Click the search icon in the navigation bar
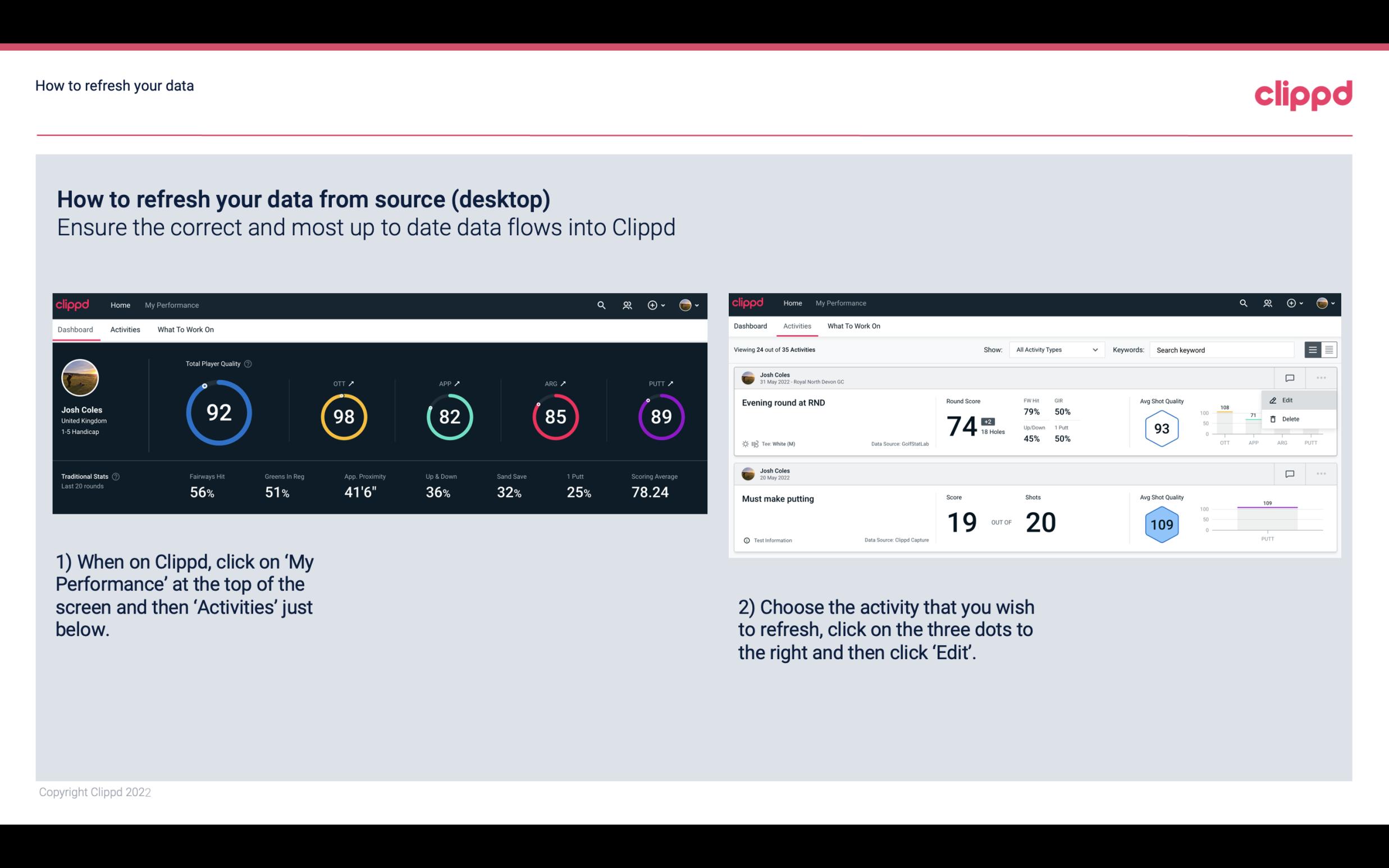Viewport: 1389px width, 868px height. coord(599,304)
